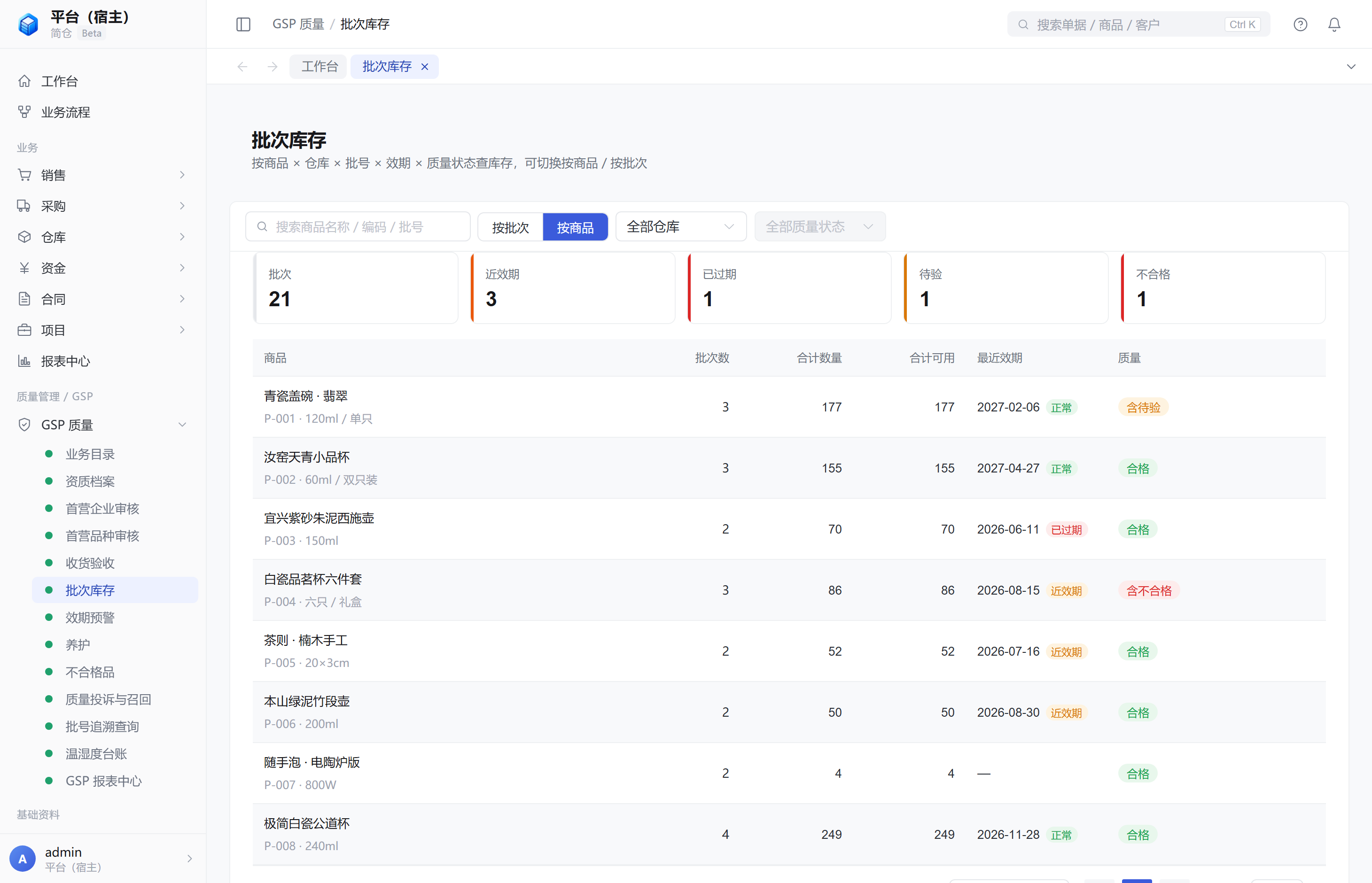1372x883 pixels.
Task: Click the 含不合格 tag for 白瓷品茗杯六件套
Action: click(x=1149, y=590)
